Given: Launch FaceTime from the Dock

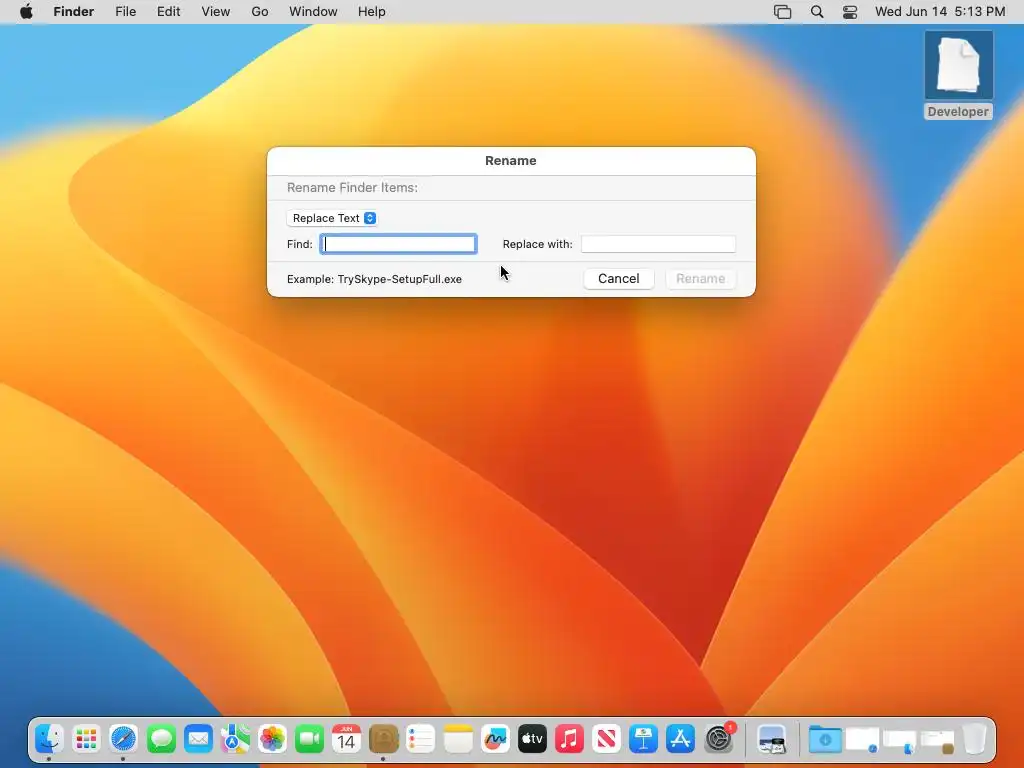Looking at the screenshot, I should pos(310,739).
